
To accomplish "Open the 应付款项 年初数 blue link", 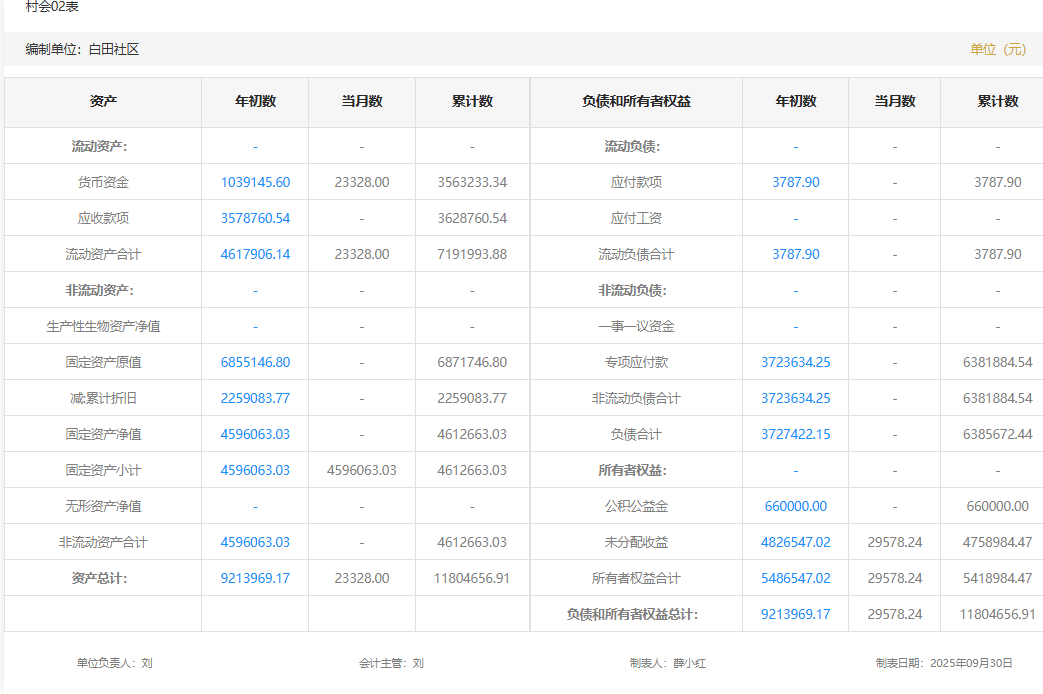I will click(x=795, y=182).
